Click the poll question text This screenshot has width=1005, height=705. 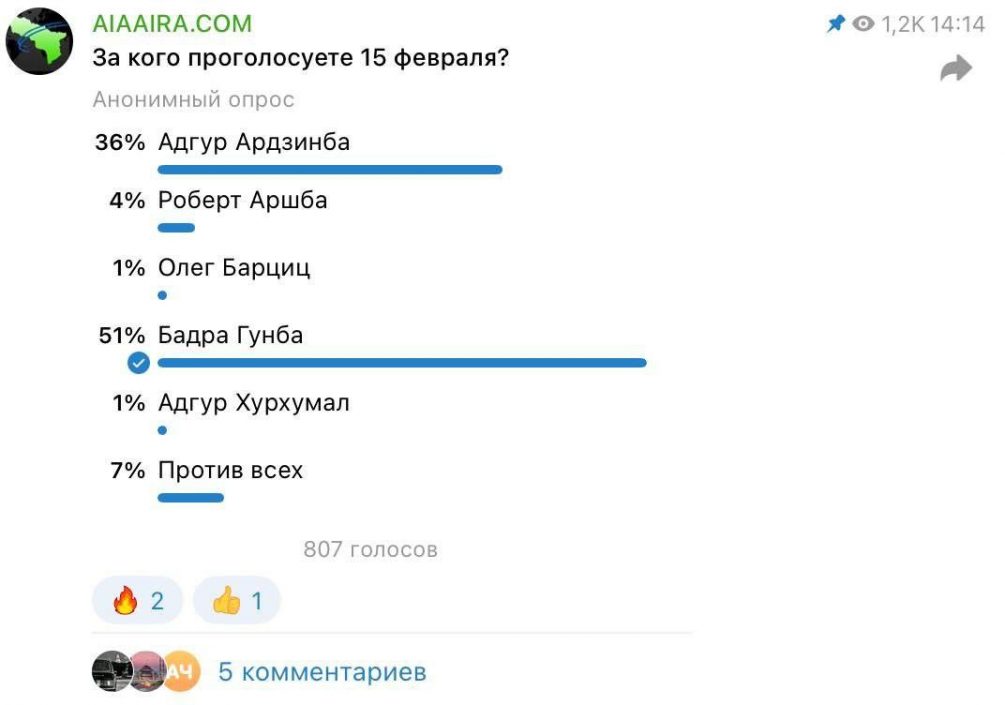coord(300,58)
